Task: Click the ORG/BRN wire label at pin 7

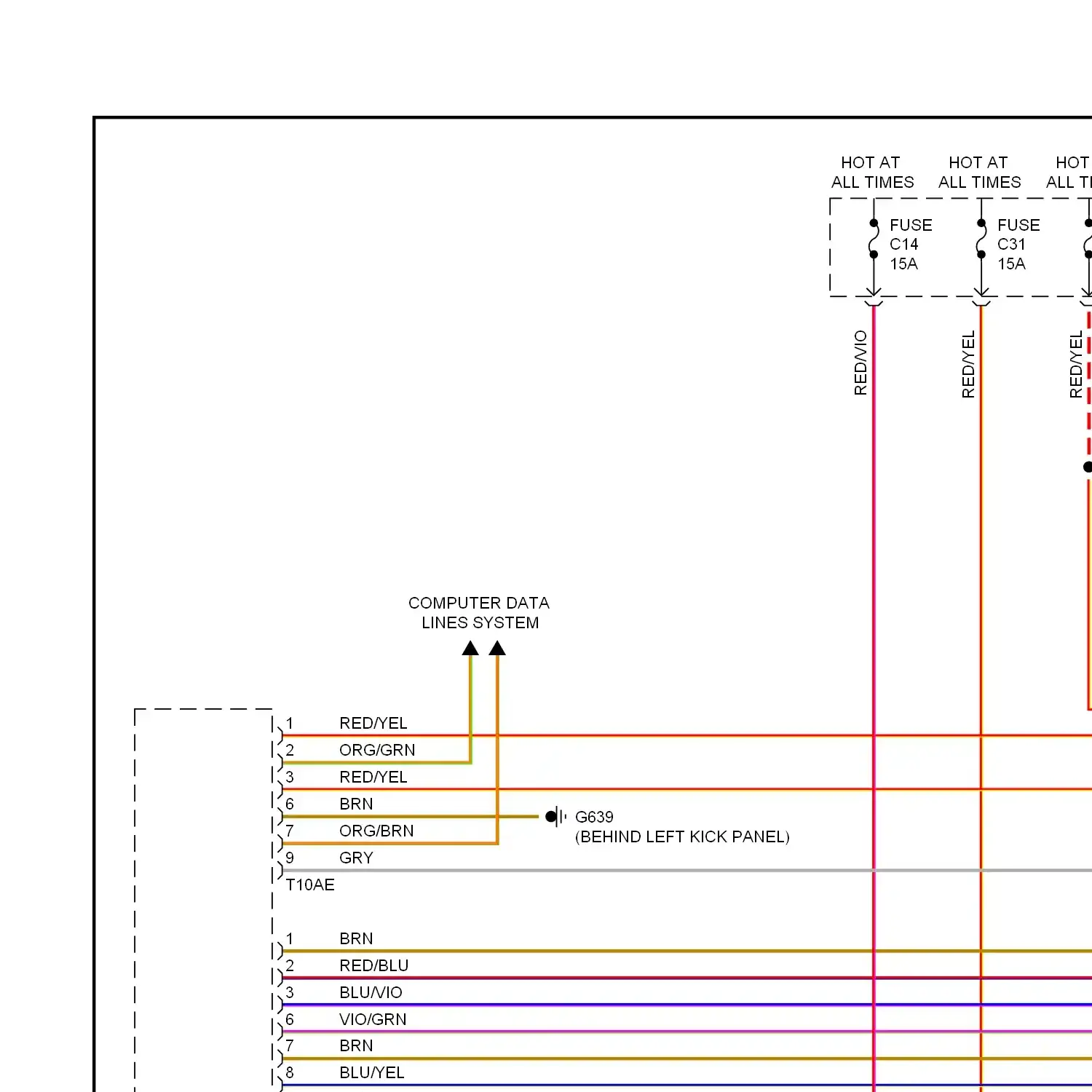Action: [376, 831]
